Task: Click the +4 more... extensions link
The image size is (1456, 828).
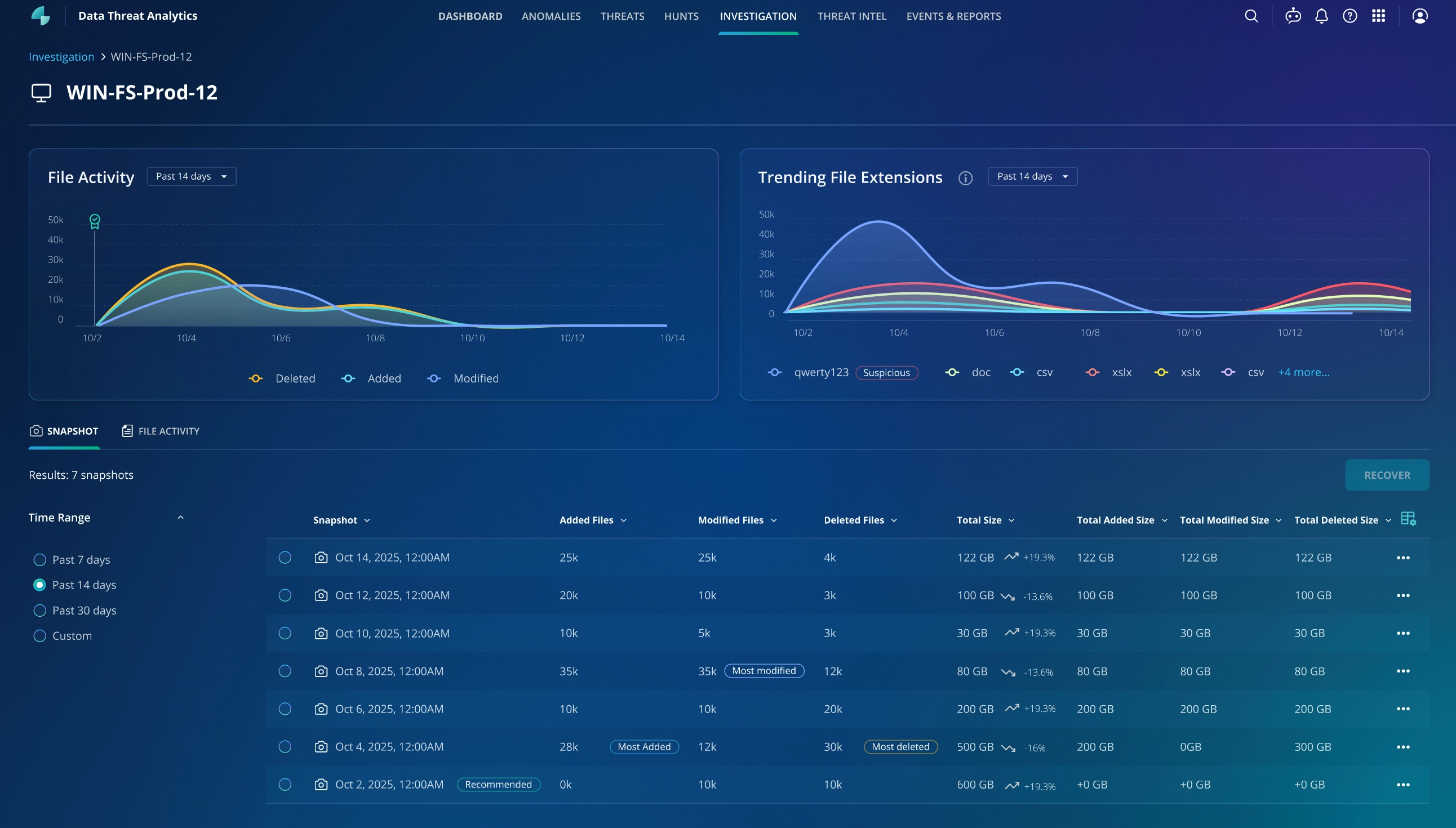Action: click(x=1303, y=372)
